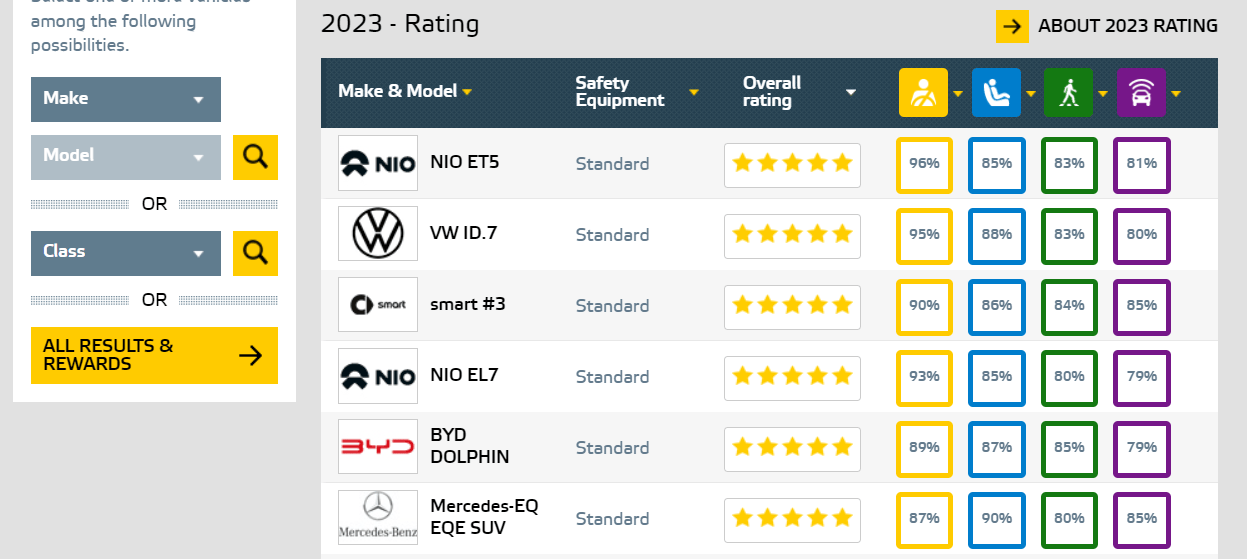Screen dimensions: 1247x559
Task: Click the BYD logo thumbnail
Action: (x=378, y=447)
